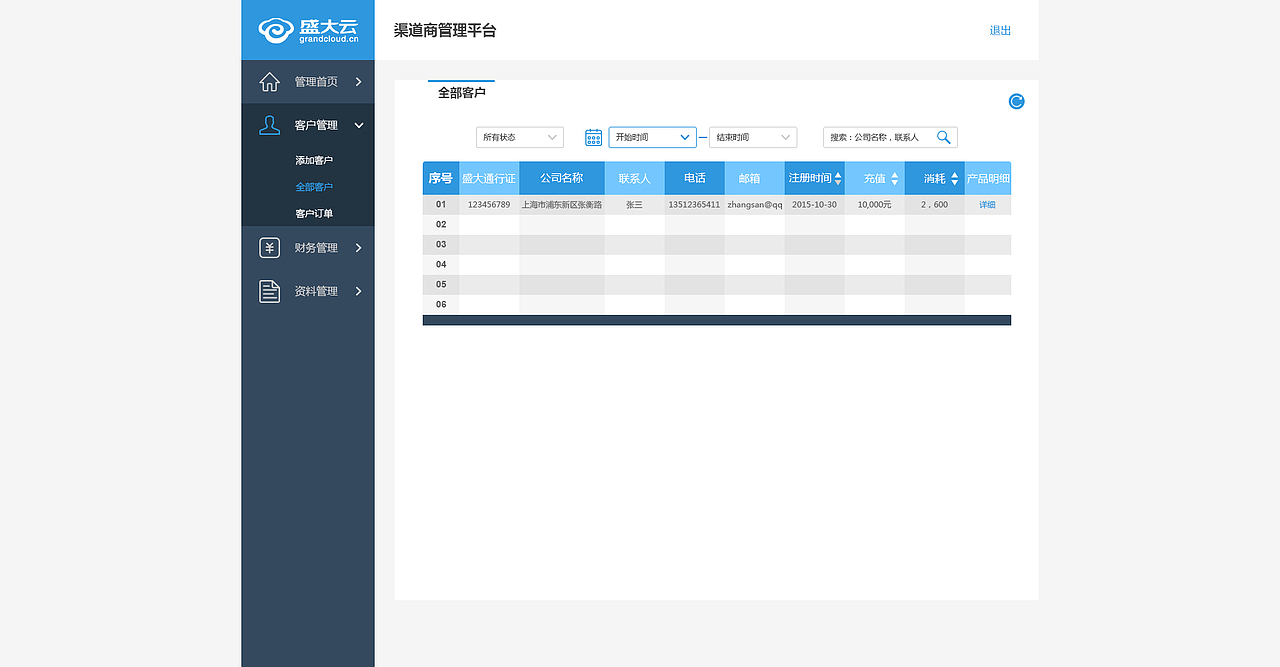Click the blue refresh icon
The width and height of the screenshot is (1280, 667).
[x=1016, y=101]
